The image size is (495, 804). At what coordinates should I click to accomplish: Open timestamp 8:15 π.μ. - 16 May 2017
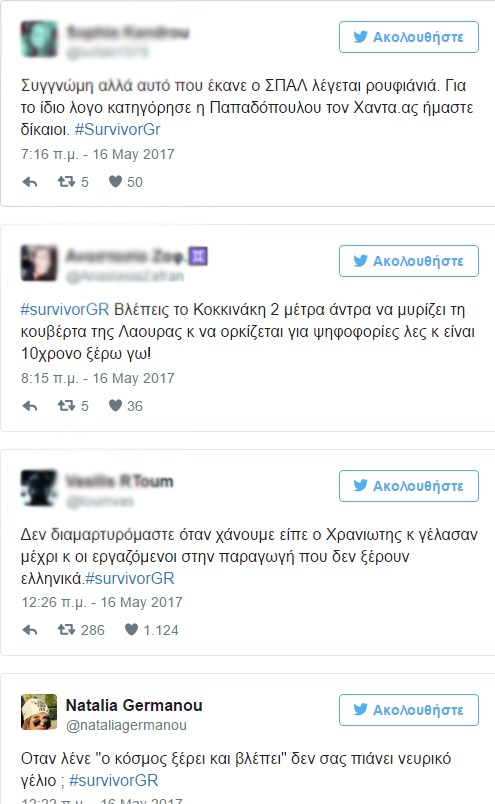(x=97, y=378)
